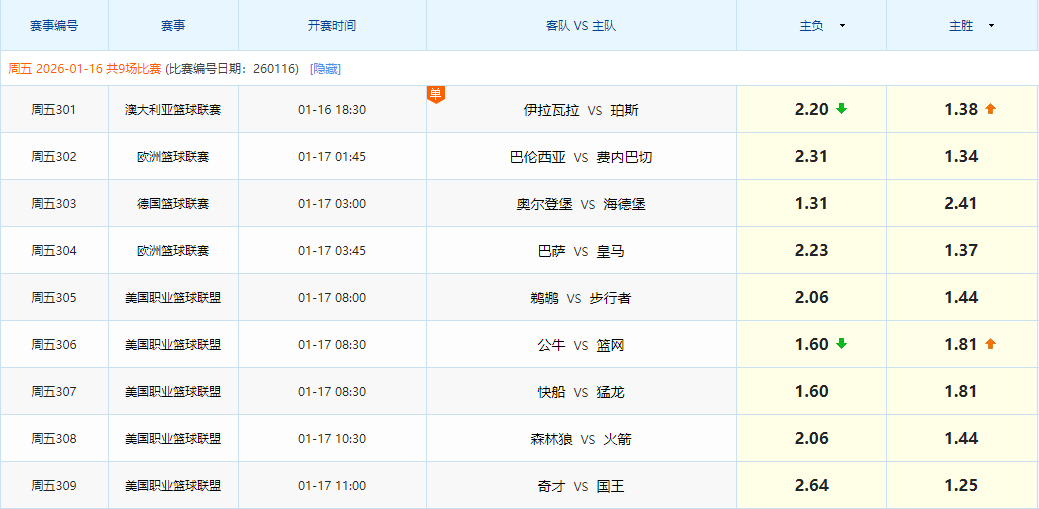This screenshot has height=509, width=1039.
Task: Select 主负 odds 1.60 for 快船 VS 猛龙
Action: coord(812,392)
